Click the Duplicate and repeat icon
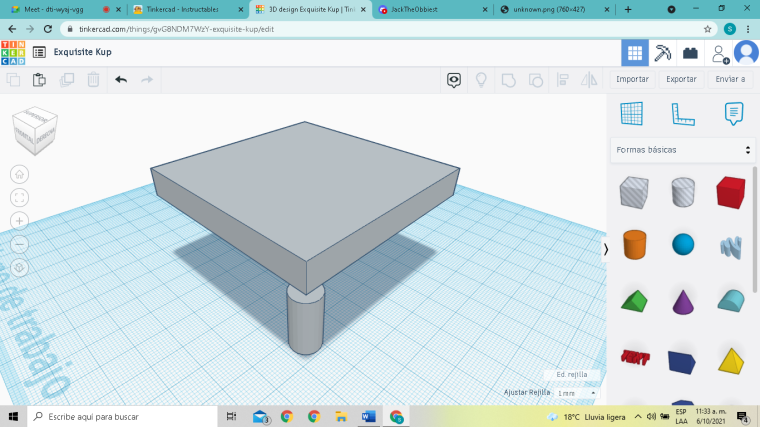The height and width of the screenshot is (427, 760). point(66,79)
